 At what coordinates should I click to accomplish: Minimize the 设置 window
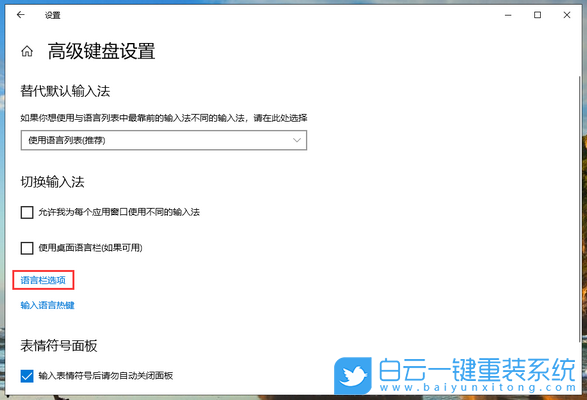coord(508,15)
